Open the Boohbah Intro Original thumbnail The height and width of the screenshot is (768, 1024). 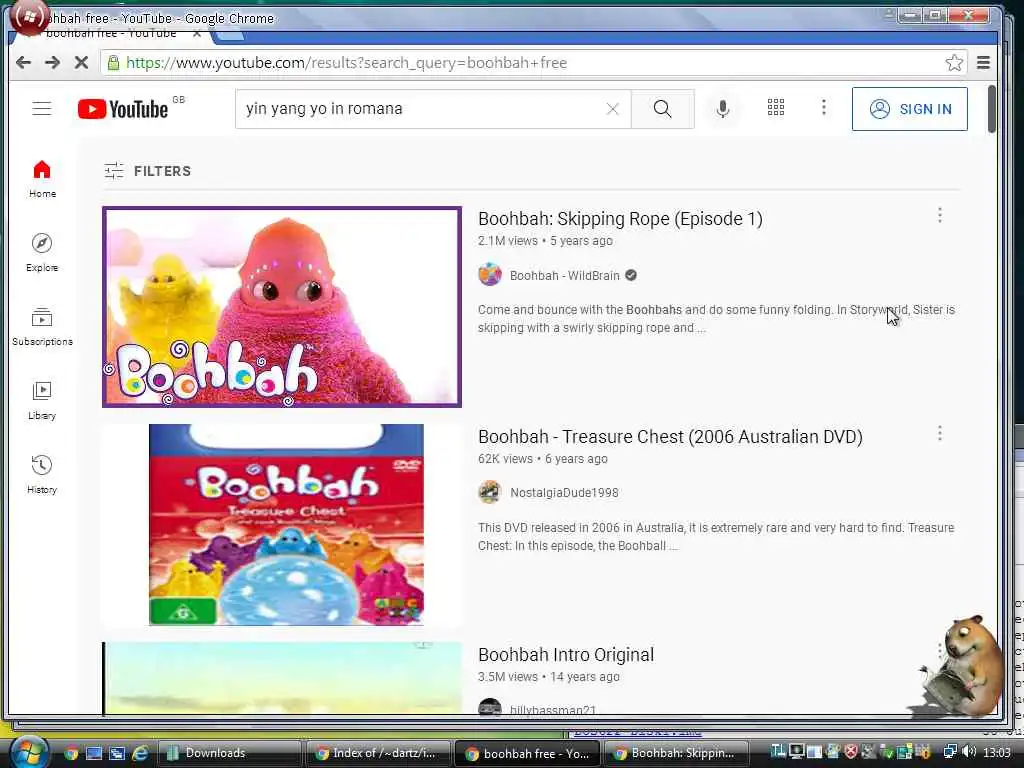coord(282,678)
